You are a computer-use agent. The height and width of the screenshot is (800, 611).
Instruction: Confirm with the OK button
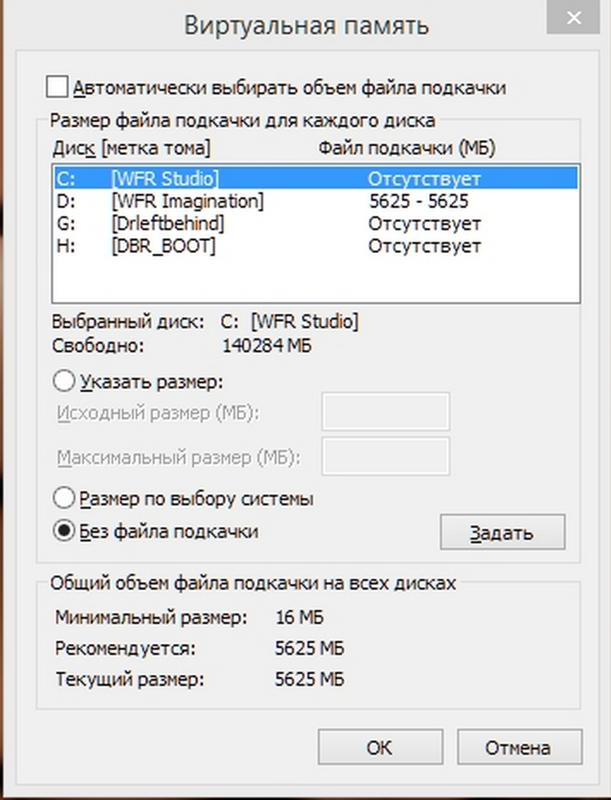[x=380, y=747]
